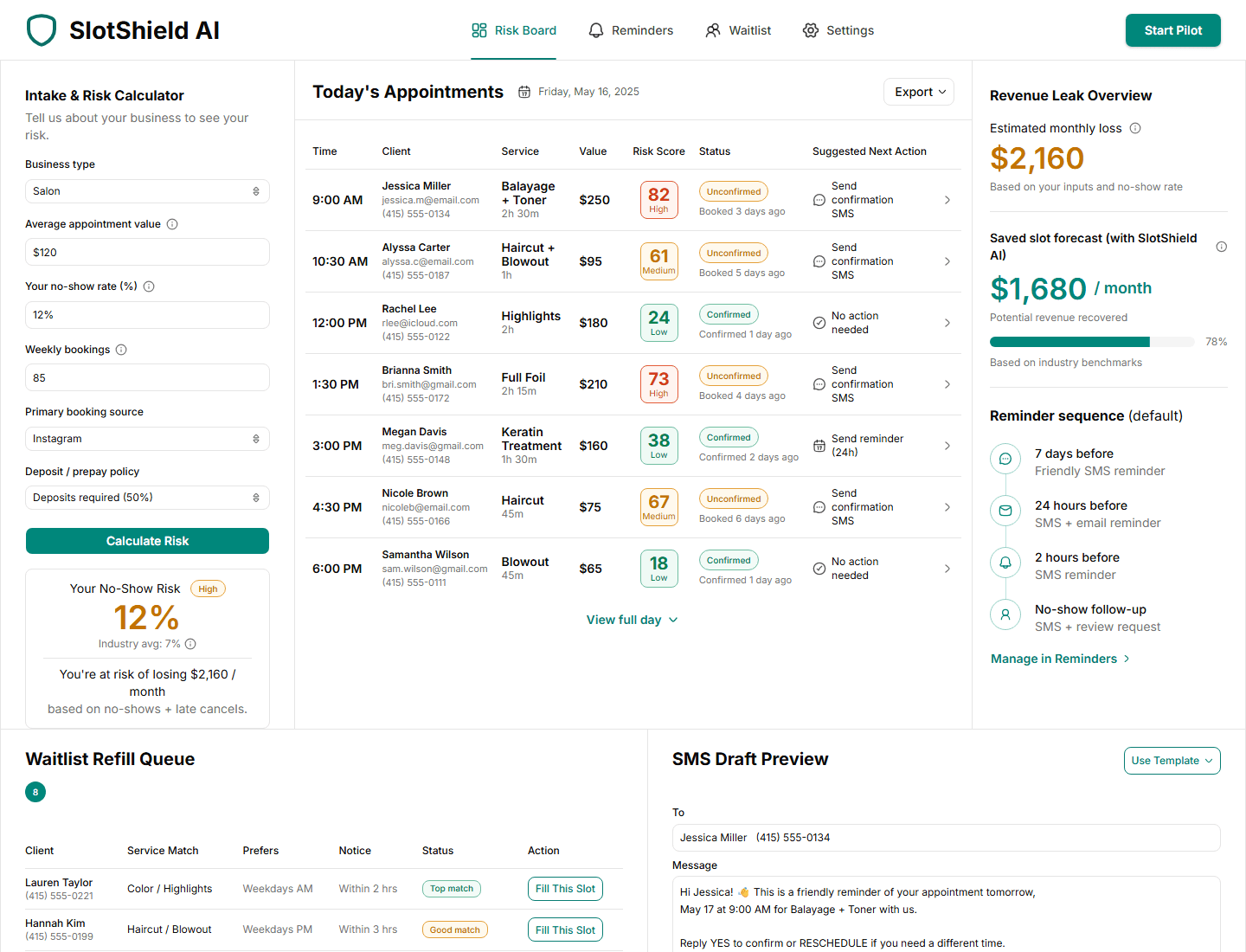1246x952 pixels.
Task: Click info icon beside Weekly bookings
Action: [121, 350]
